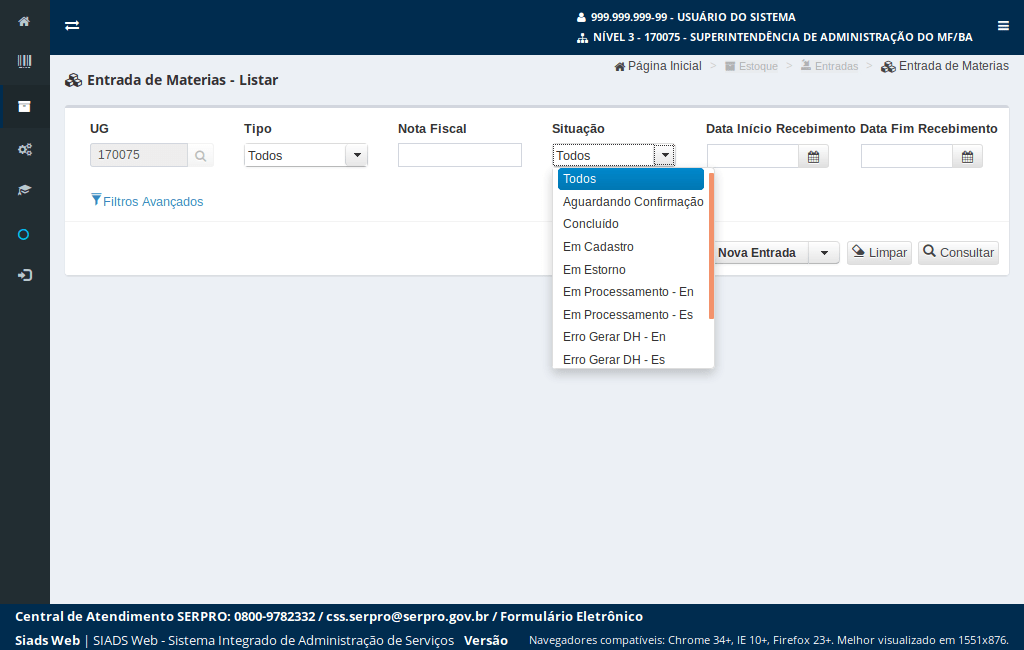Open calendar for Data Início Recebimento
The height and width of the screenshot is (650, 1024).
(813, 157)
